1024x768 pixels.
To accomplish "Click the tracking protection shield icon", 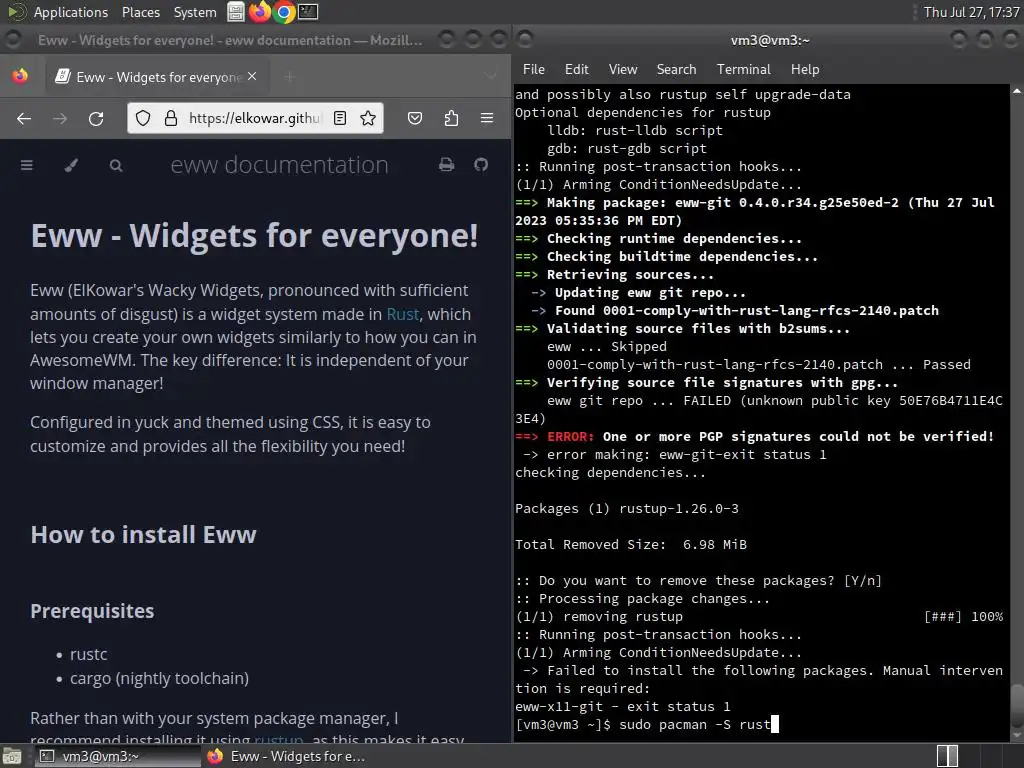I will [x=143, y=118].
